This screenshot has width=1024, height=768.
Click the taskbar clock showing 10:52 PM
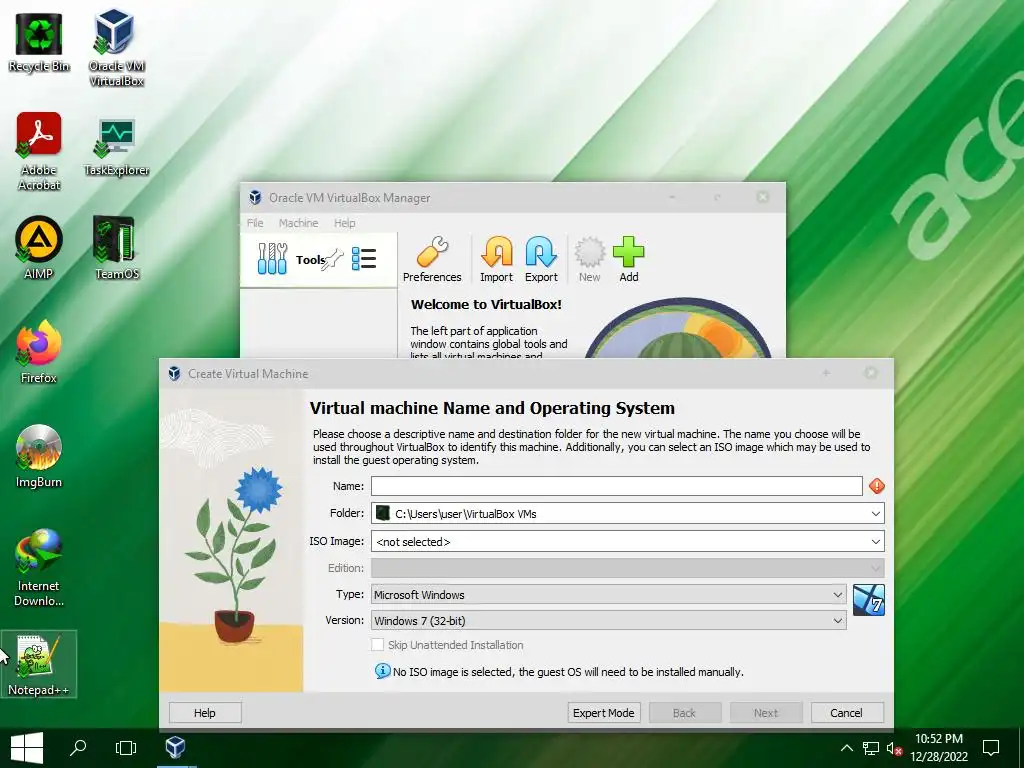point(938,748)
